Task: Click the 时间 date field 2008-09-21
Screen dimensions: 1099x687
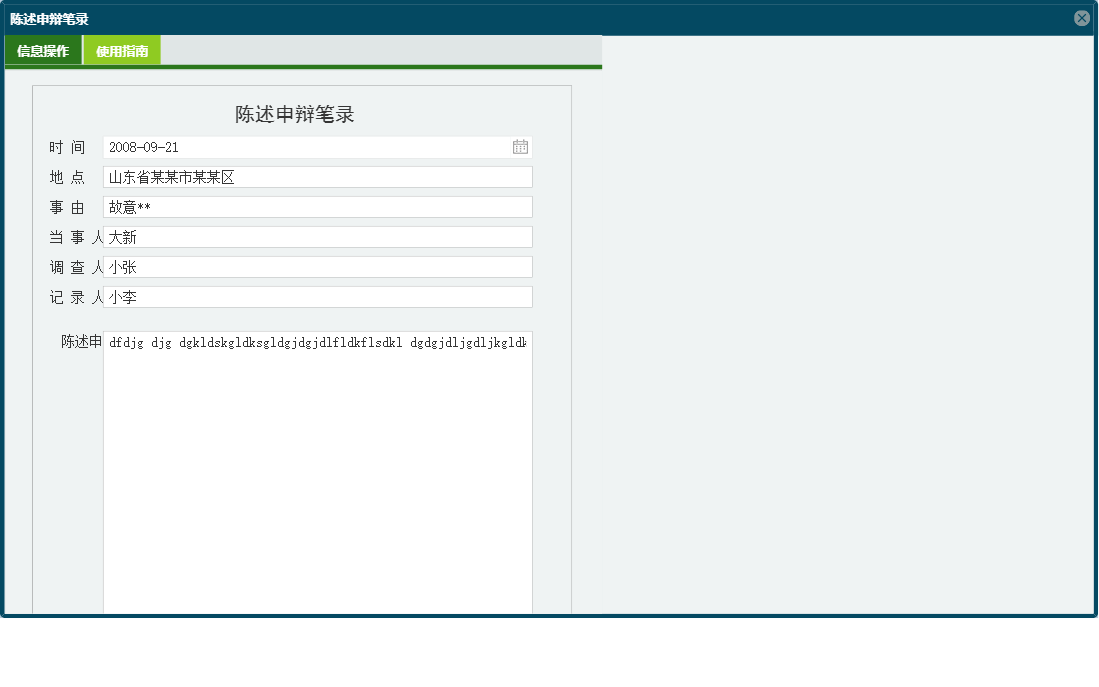Action: [318, 147]
